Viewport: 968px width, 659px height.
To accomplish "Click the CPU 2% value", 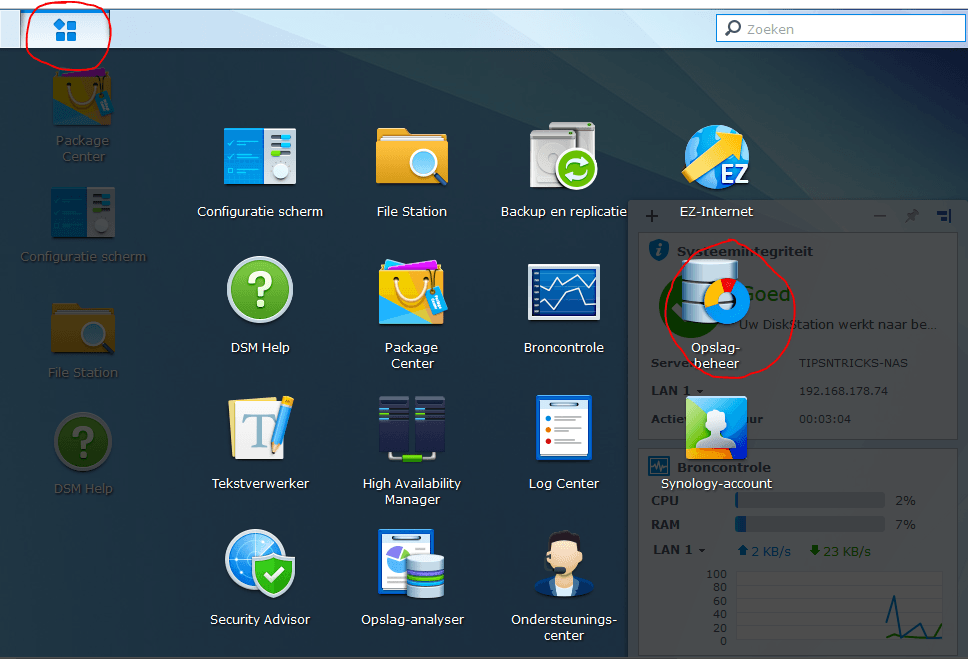I will click(905, 500).
